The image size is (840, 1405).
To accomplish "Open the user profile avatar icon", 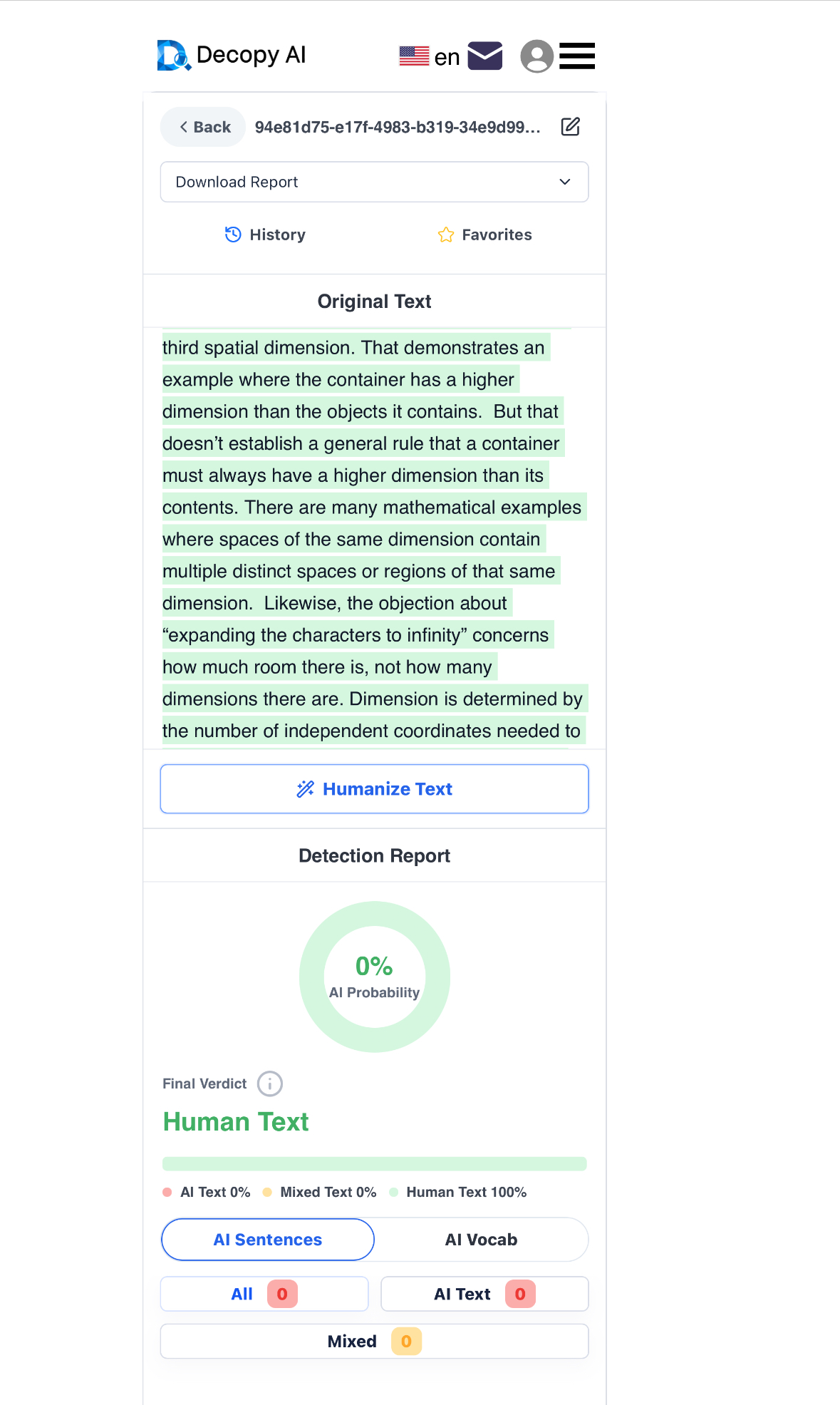I will tap(537, 56).
